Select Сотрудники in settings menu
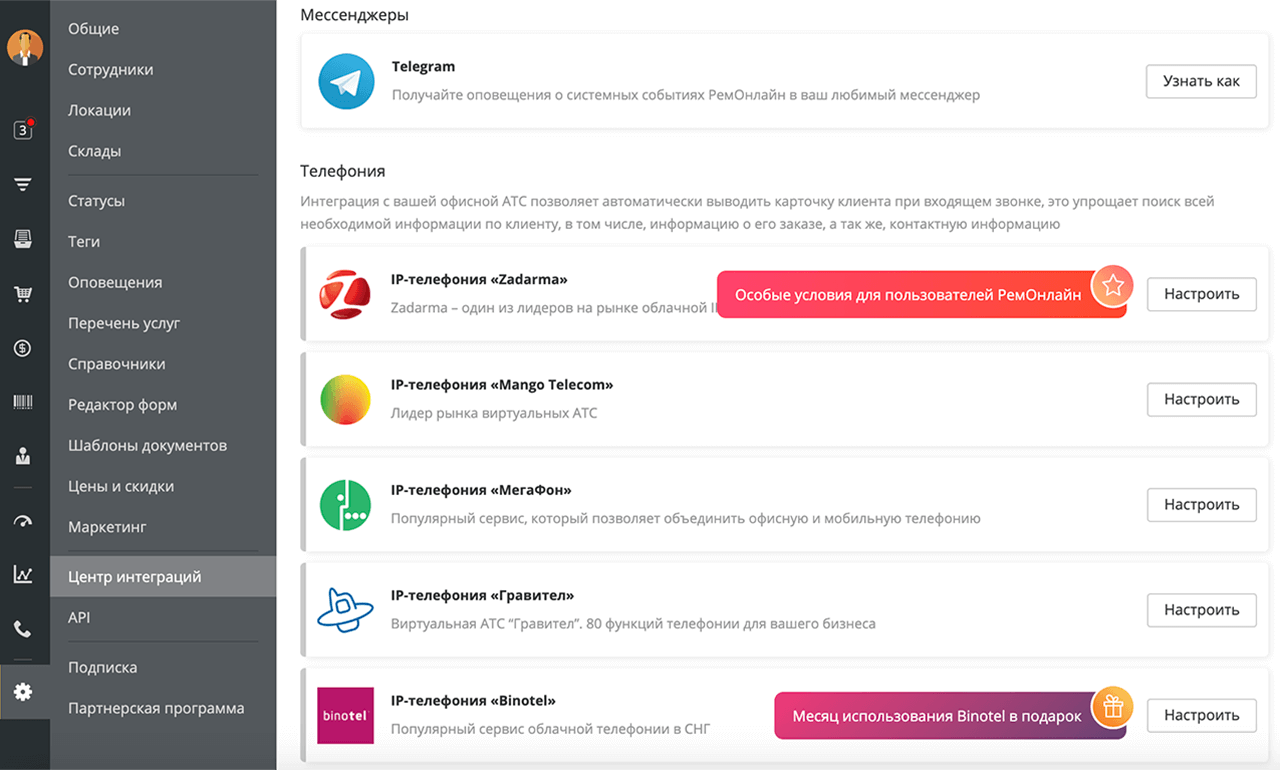The width and height of the screenshot is (1280, 770). coord(111,70)
